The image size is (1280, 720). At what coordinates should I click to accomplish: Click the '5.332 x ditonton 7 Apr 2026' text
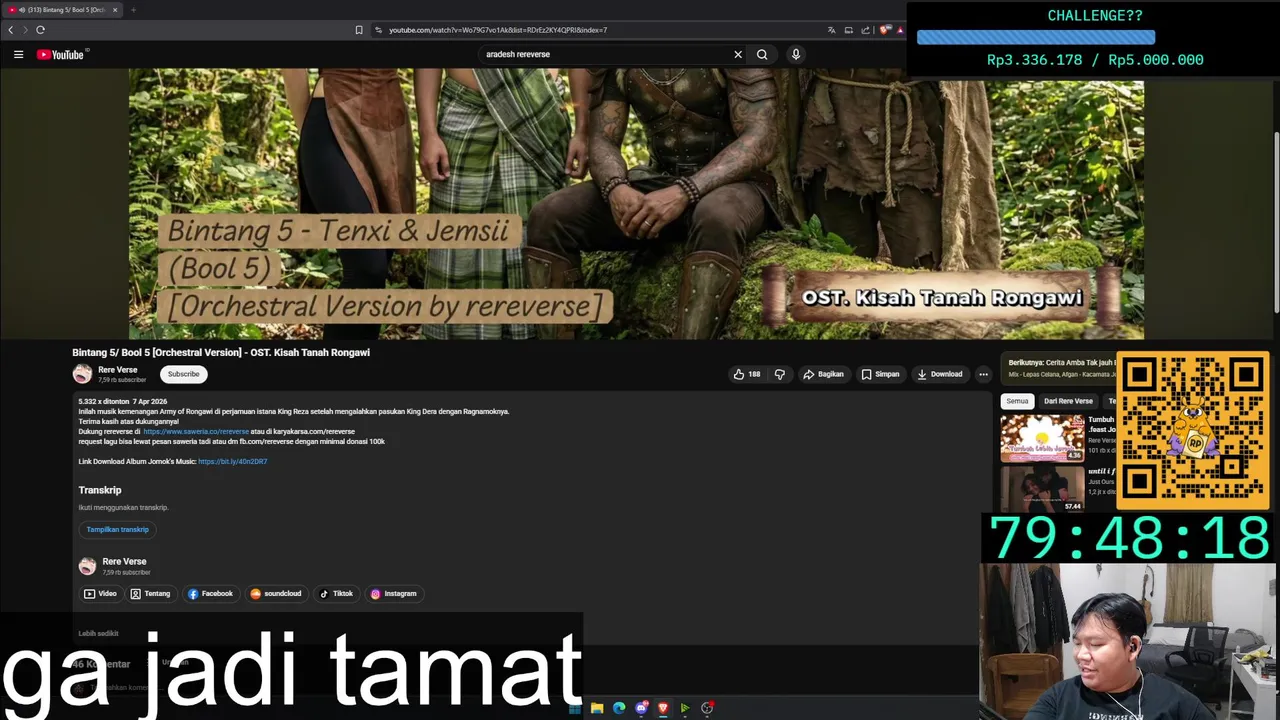point(123,401)
